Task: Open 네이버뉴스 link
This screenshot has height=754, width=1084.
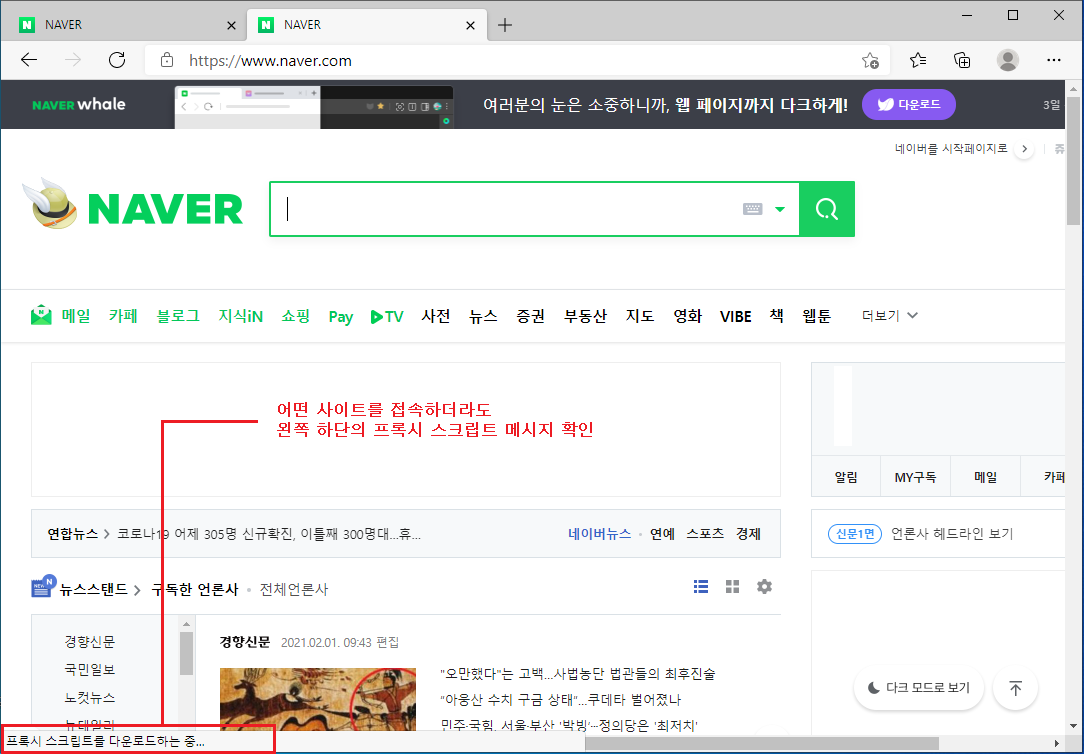Action: click(599, 534)
